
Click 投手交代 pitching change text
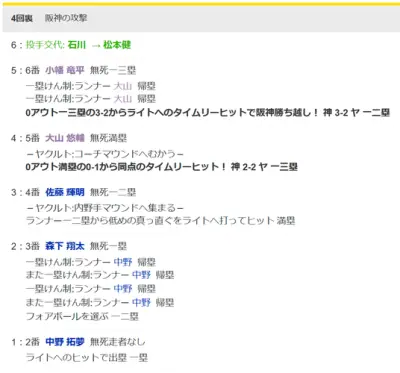click(x=45, y=45)
